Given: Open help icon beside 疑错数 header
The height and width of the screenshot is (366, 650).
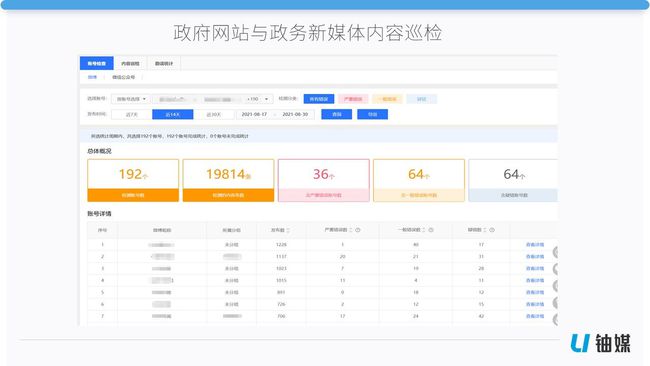Looking at the screenshot, I should click(x=492, y=230).
